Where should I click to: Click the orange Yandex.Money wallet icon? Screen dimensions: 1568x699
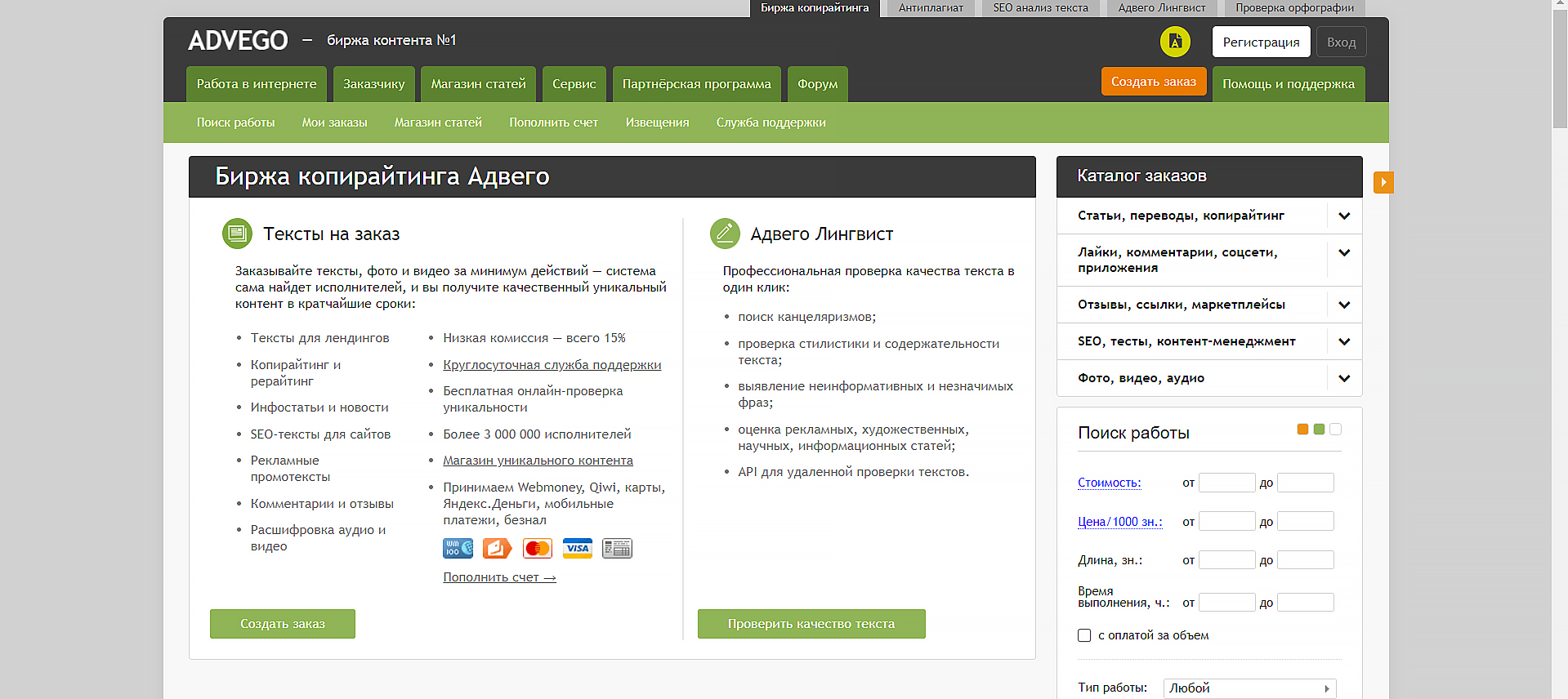coord(497,549)
